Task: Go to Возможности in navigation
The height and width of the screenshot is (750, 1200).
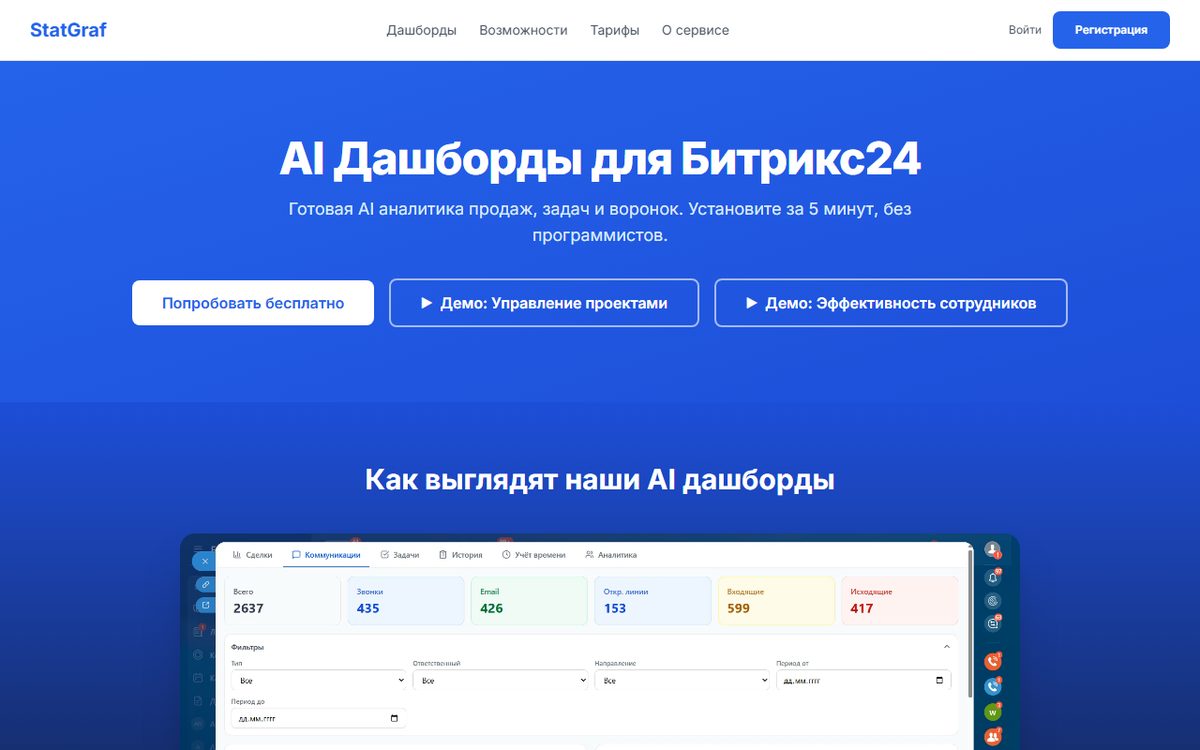Action: click(523, 30)
